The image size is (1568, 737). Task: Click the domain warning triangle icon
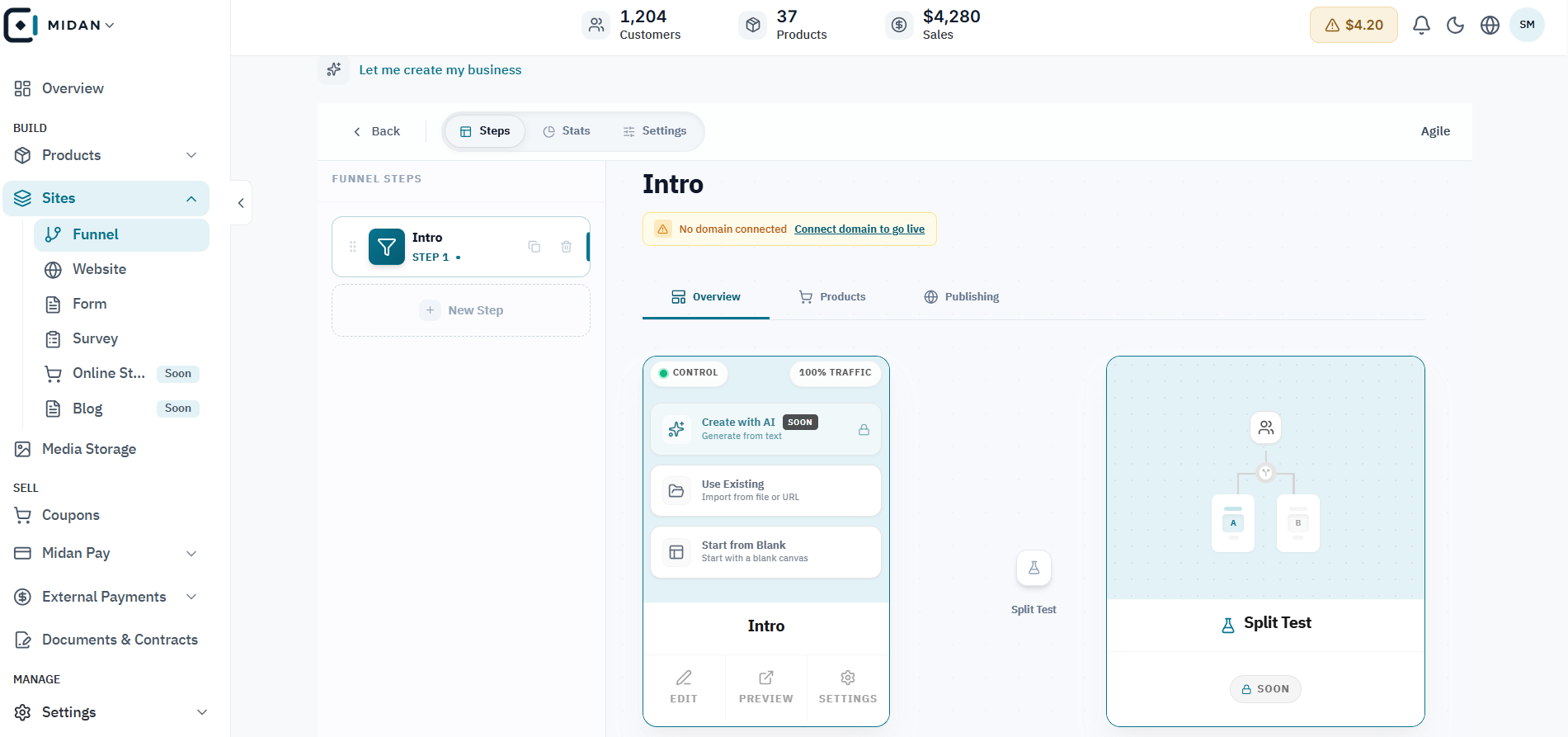click(x=663, y=229)
